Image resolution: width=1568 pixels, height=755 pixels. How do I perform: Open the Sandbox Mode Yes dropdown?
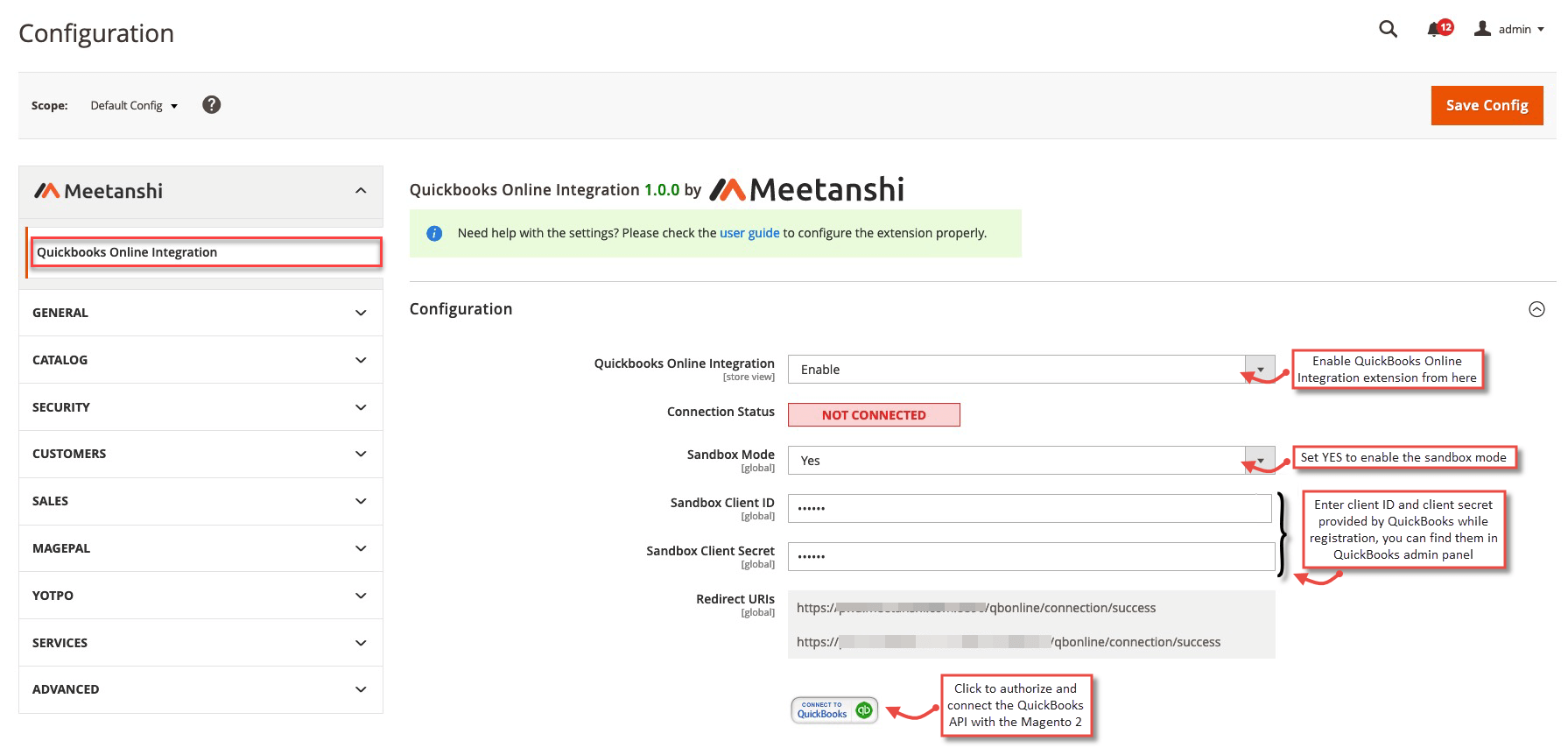(x=1031, y=461)
